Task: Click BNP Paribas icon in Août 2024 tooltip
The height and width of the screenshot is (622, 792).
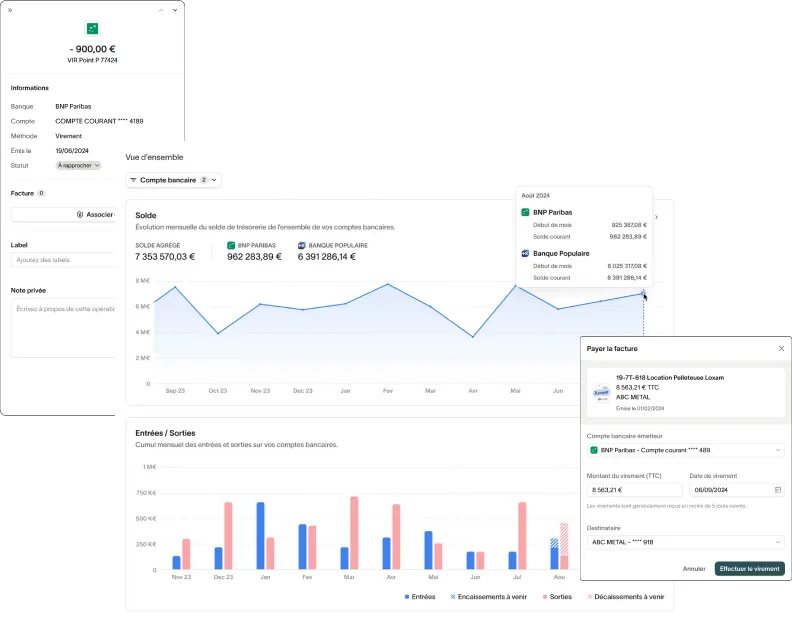Action: [525, 212]
